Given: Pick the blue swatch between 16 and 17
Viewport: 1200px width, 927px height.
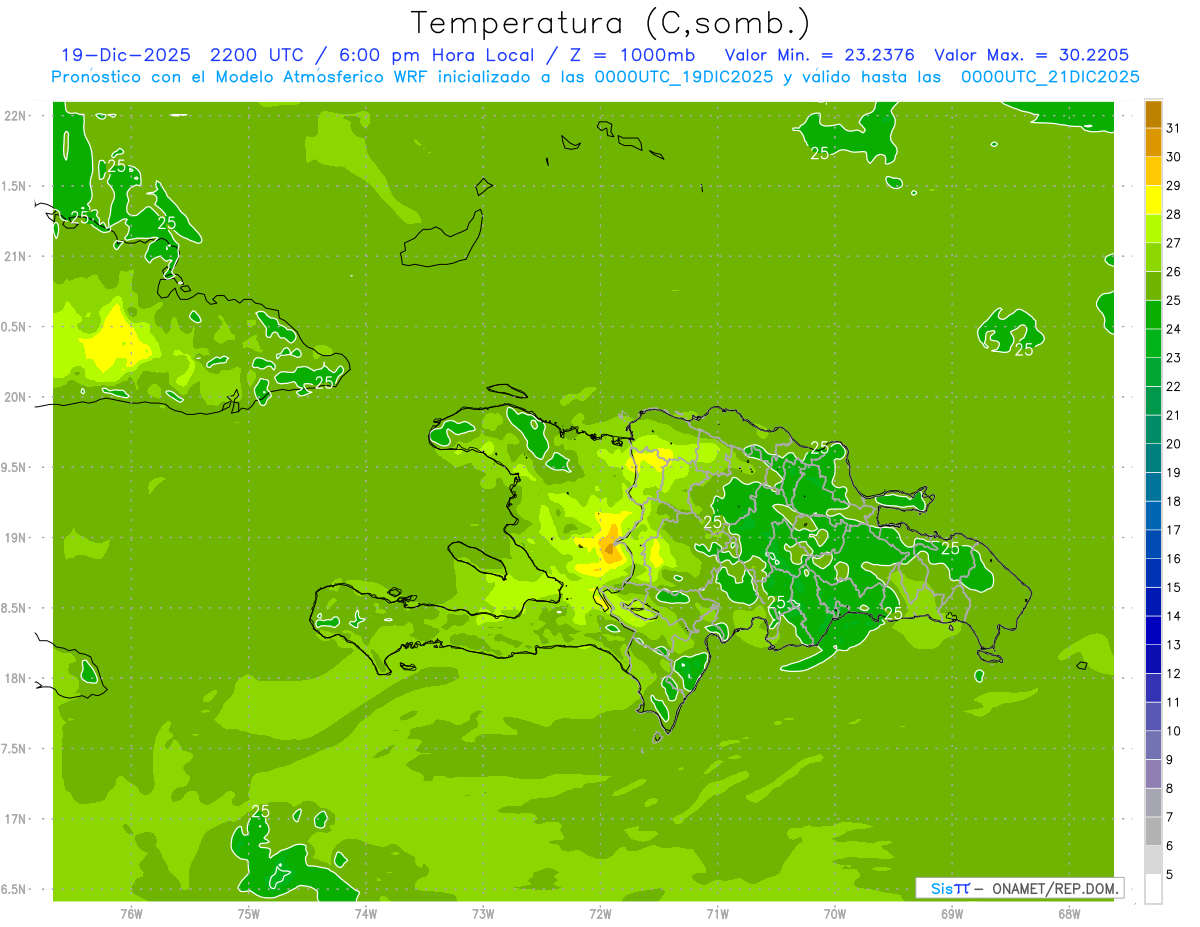Looking at the screenshot, I should pyautogui.click(x=1153, y=544).
